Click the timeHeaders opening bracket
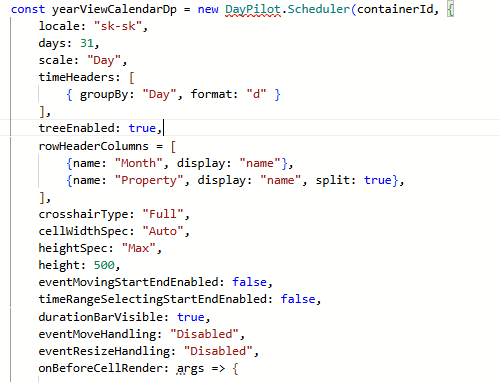The width and height of the screenshot is (499, 382). (132, 77)
